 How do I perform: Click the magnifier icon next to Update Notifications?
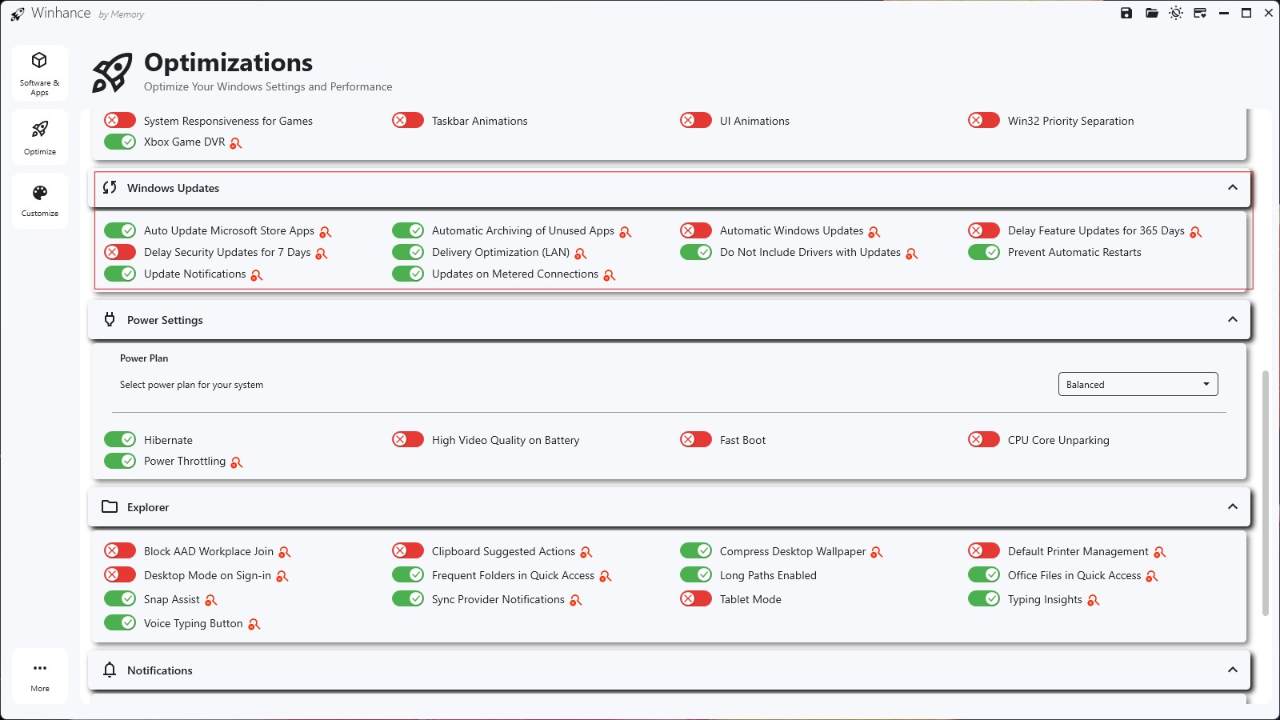(256, 275)
